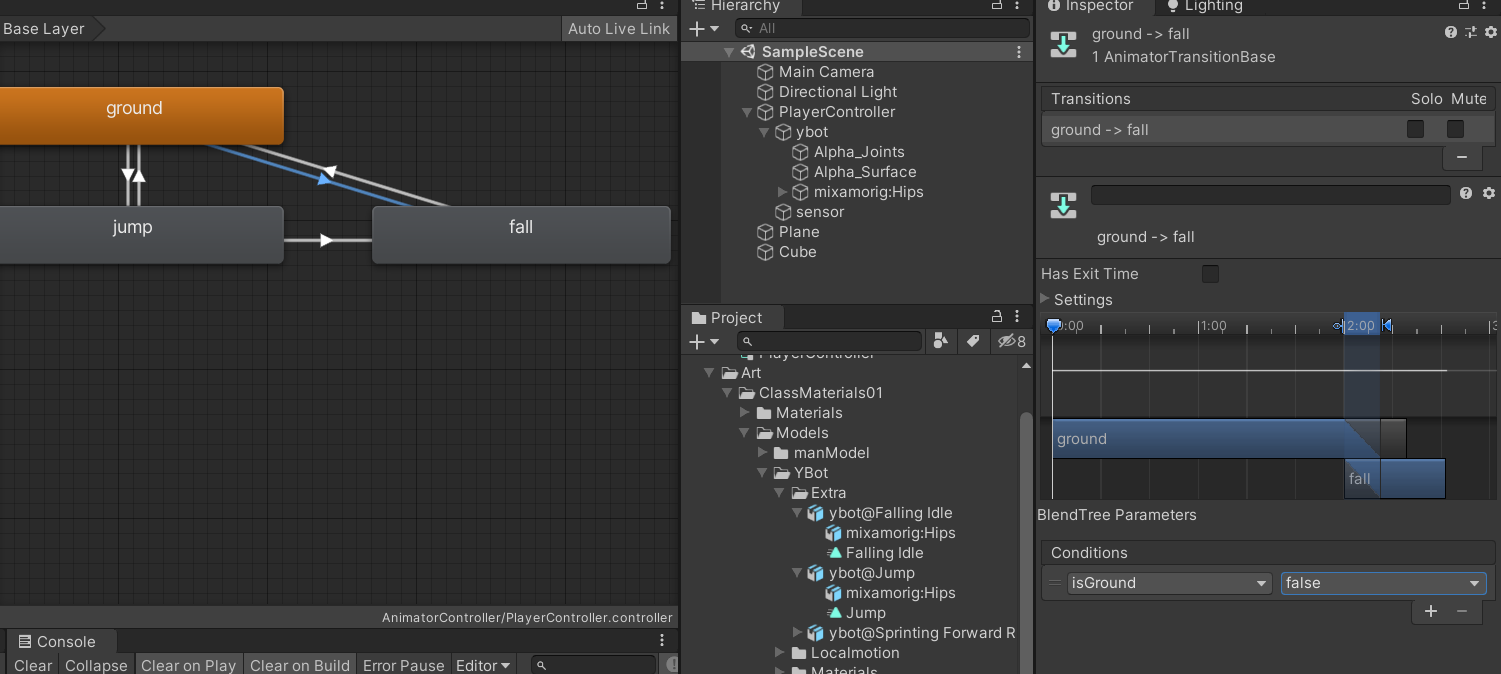Select Main Camera object
The height and width of the screenshot is (674, 1501).
(x=826, y=72)
